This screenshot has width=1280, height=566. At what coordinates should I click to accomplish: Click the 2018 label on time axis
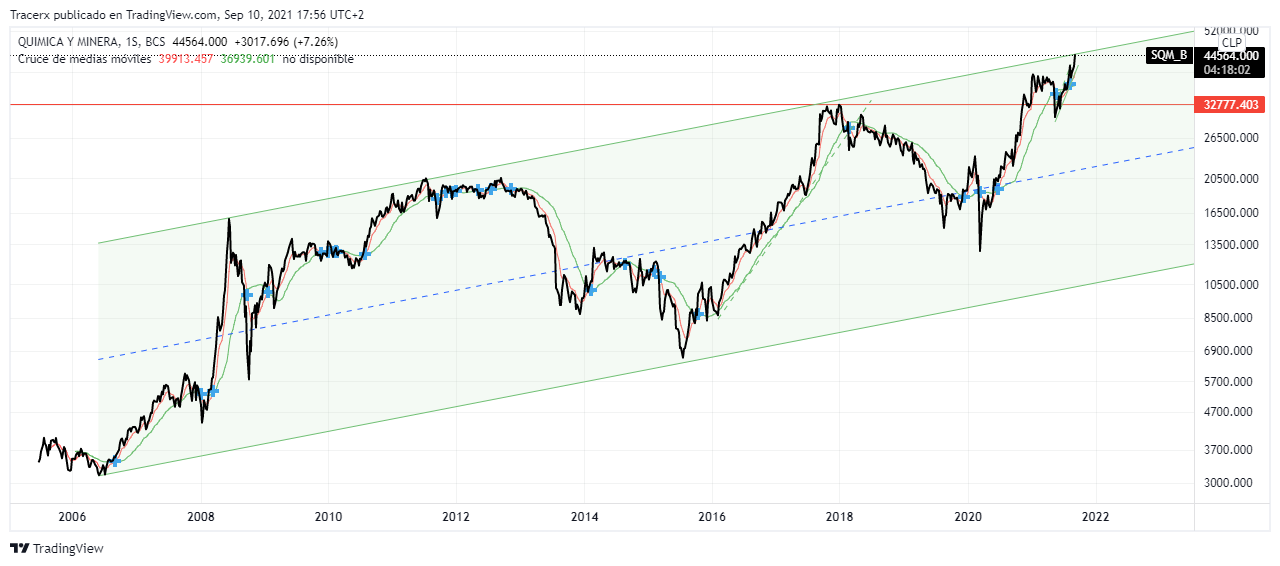[839, 517]
